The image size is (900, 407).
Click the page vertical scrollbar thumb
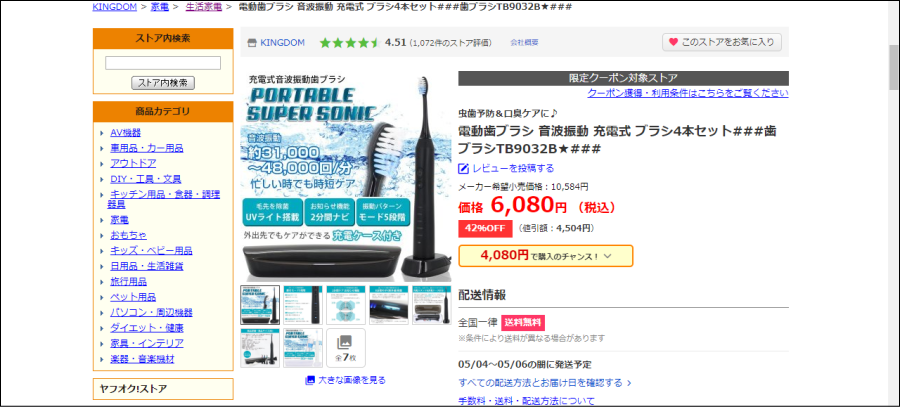tap(894, 67)
